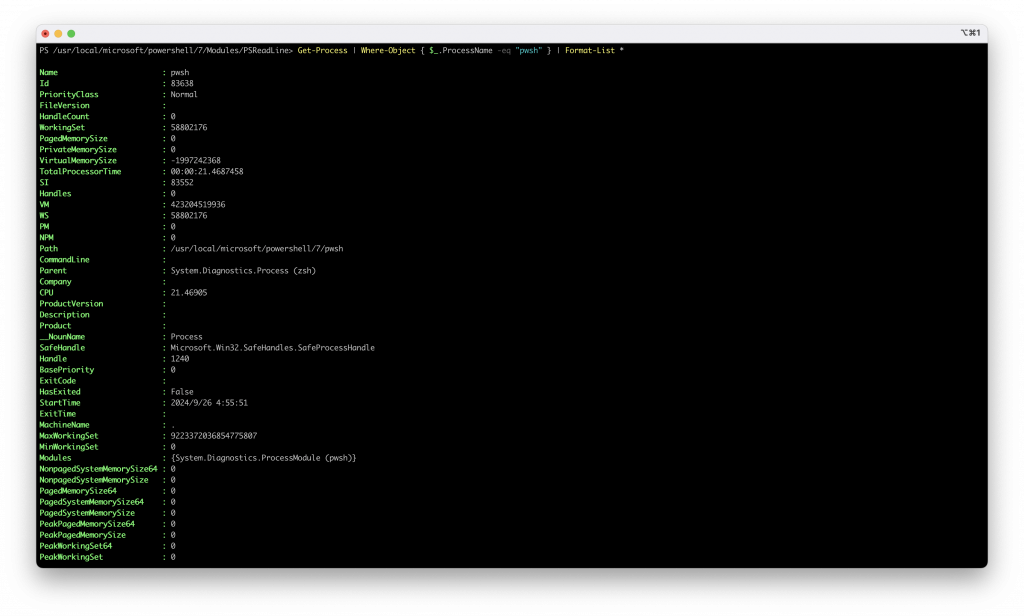This screenshot has width=1024, height=616.
Task: Click the PagedSystemMemorySize64 property label
Action: 91,502
